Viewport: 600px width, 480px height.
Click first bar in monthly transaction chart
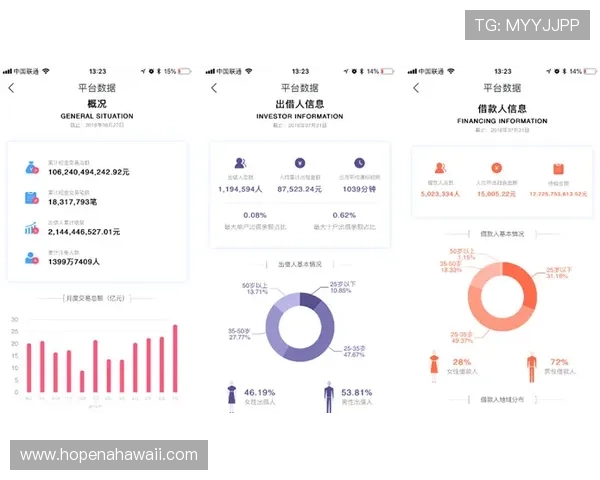click(x=29, y=368)
